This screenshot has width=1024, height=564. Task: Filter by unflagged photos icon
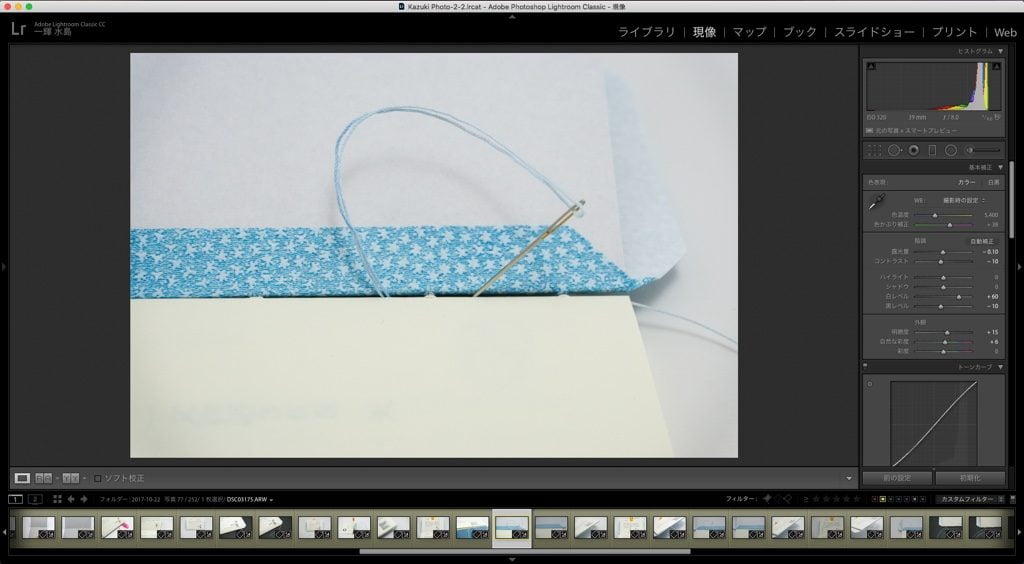[x=777, y=499]
